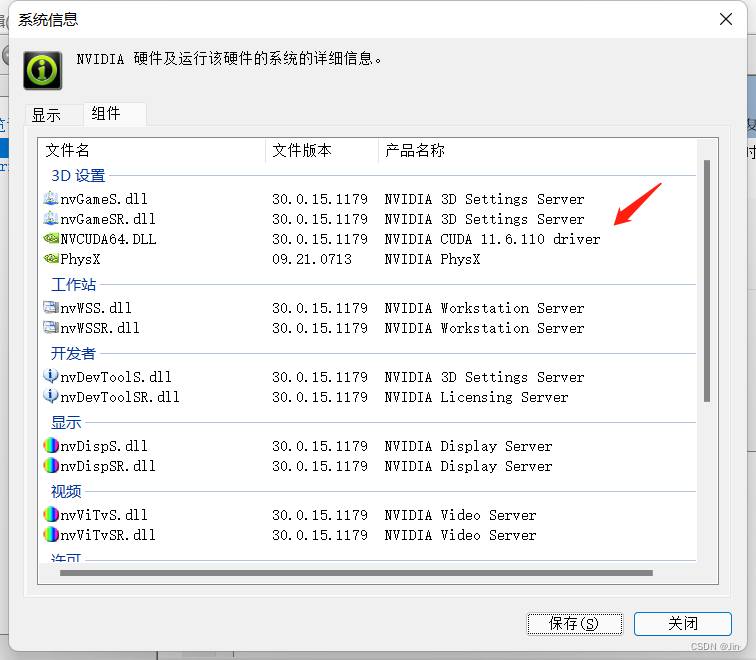Image resolution: width=756 pixels, height=660 pixels.
Task: Click the 视频 group header
Action: click(66, 491)
